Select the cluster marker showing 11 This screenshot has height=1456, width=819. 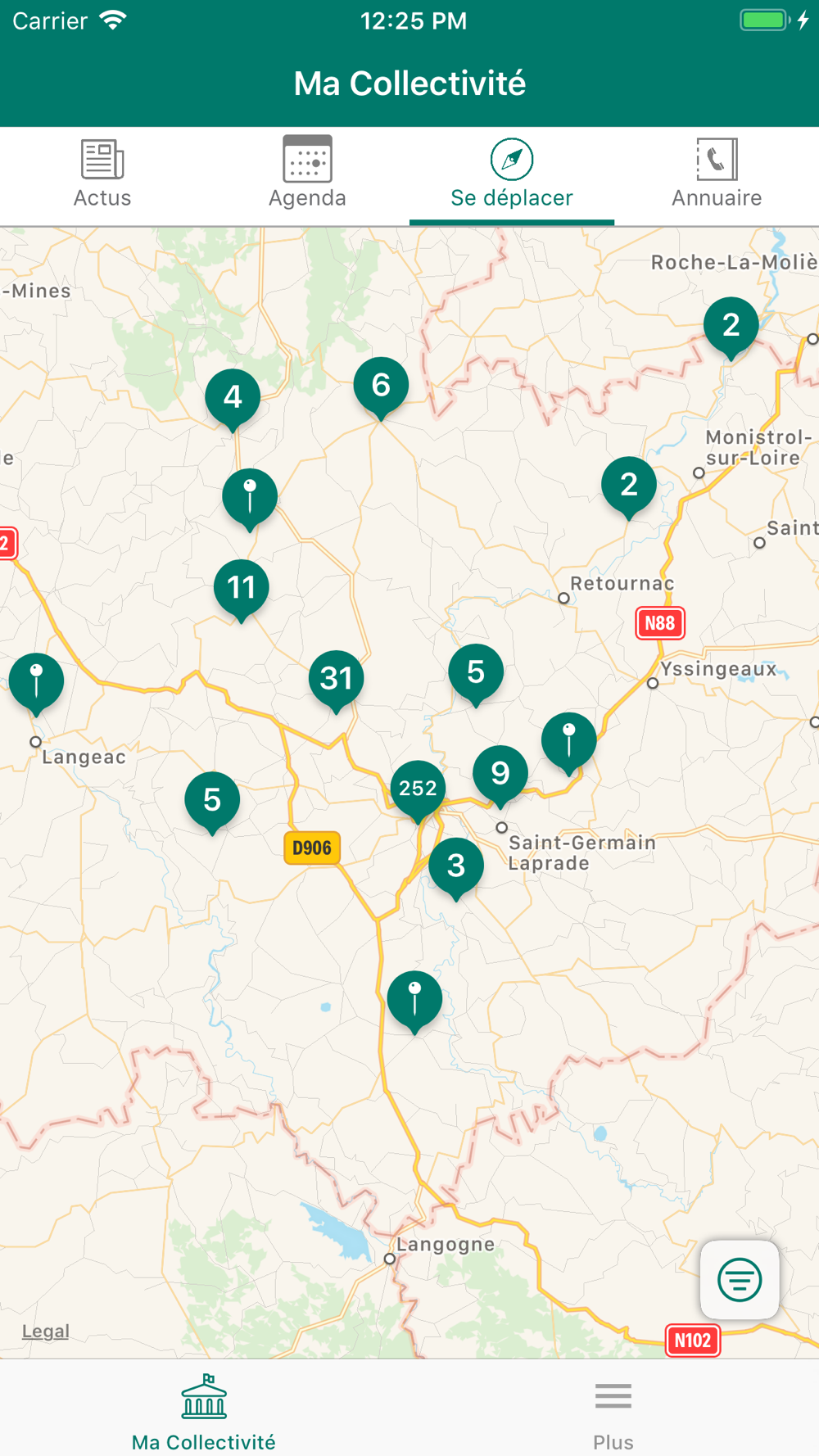point(241,590)
